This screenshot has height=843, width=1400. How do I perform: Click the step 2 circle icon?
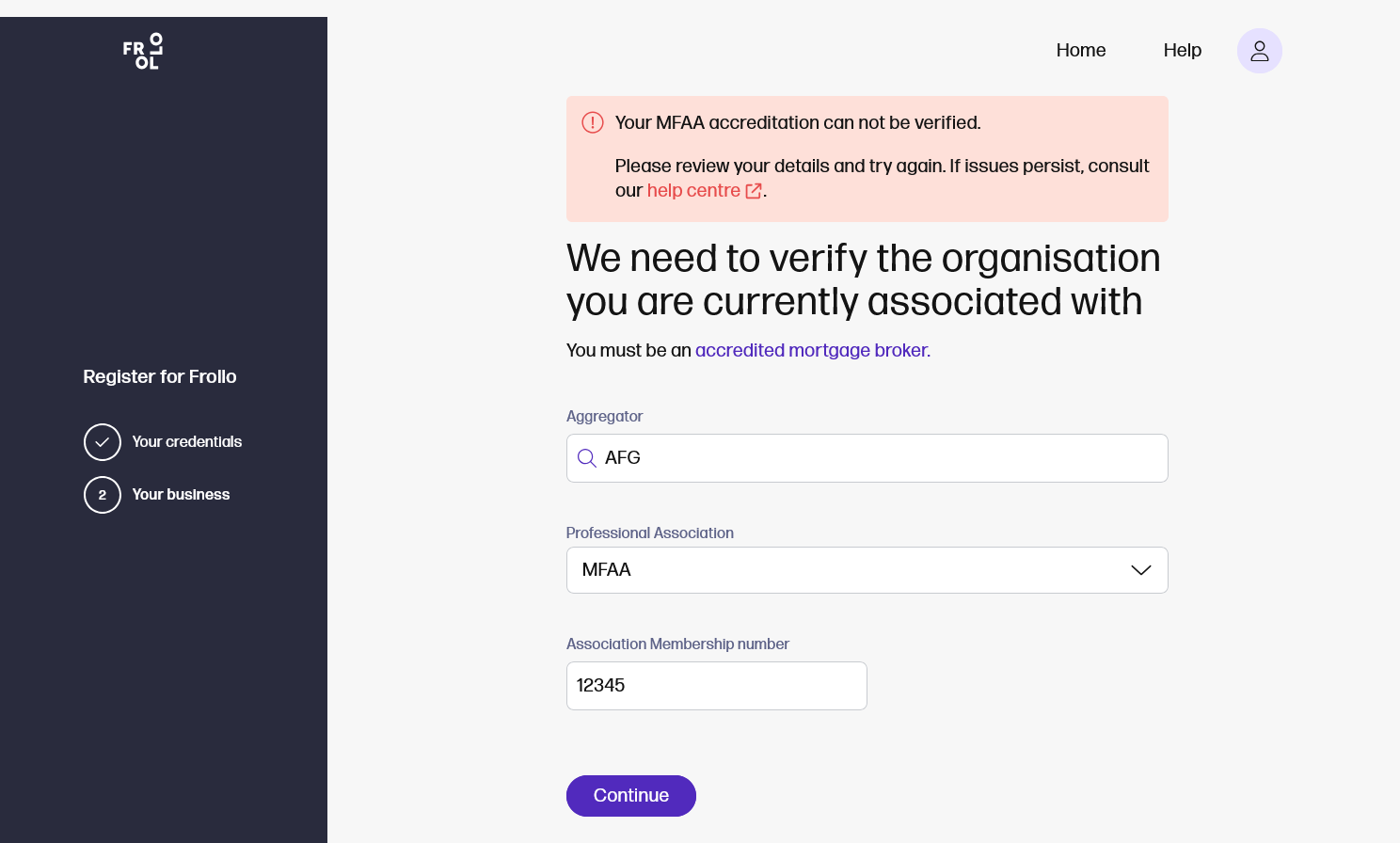[x=103, y=495]
